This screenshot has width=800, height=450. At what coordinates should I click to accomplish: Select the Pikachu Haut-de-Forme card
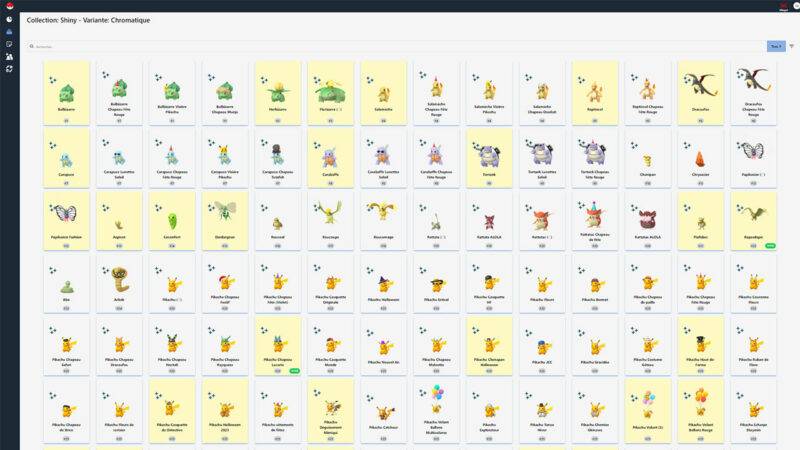(701, 346)
